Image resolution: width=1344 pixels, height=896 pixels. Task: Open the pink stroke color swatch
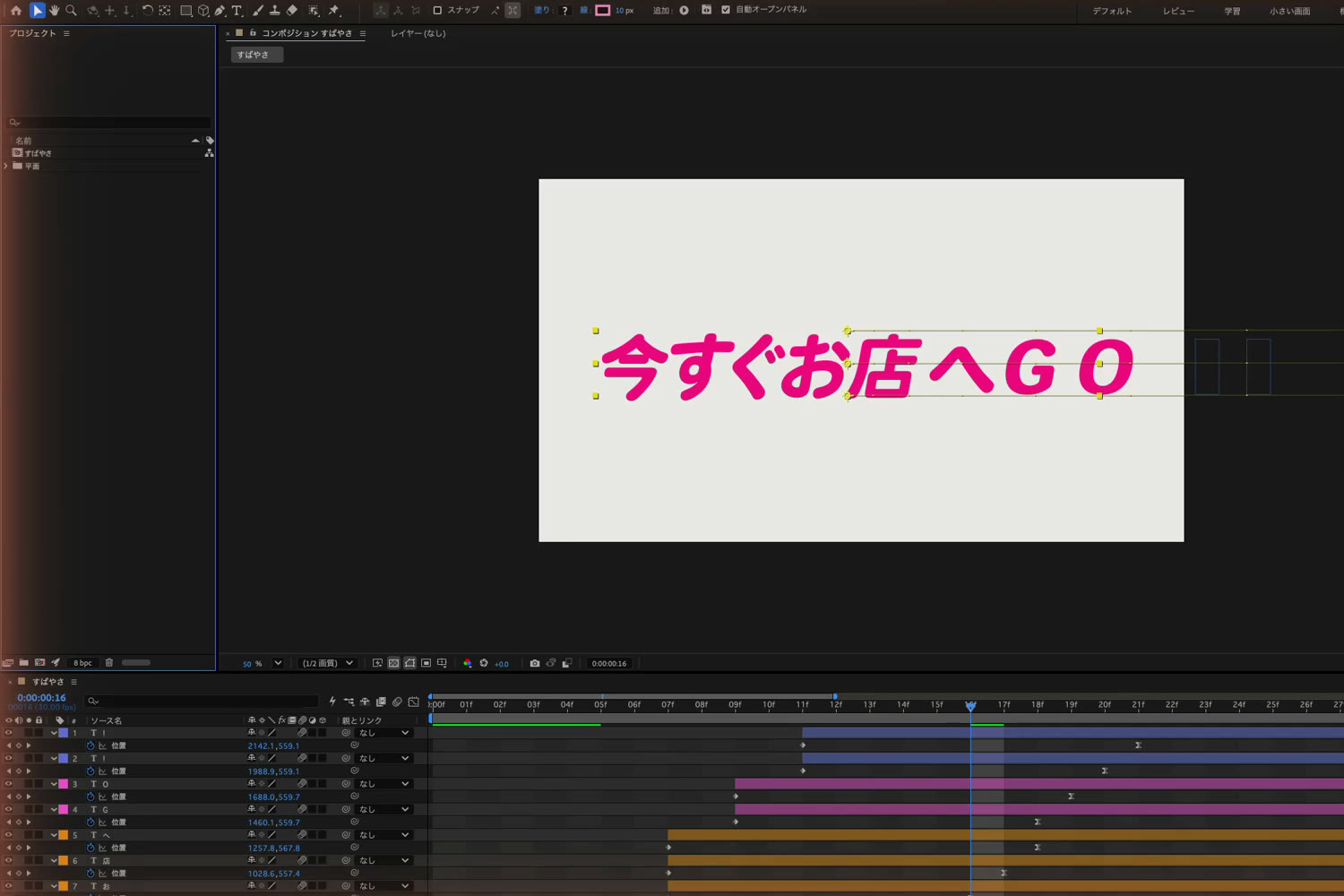tap(603, 11)
